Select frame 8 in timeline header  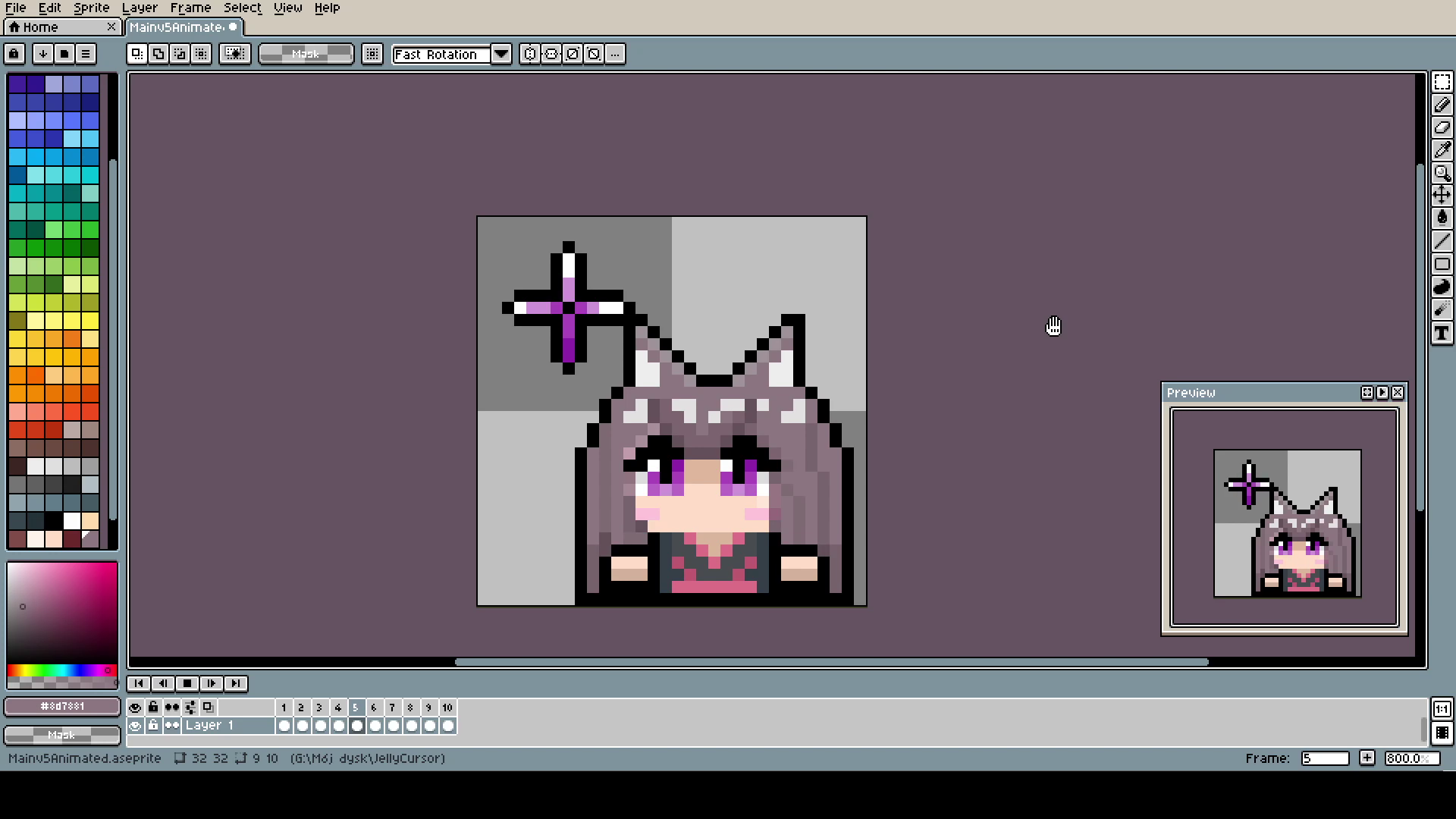point(410,708)
